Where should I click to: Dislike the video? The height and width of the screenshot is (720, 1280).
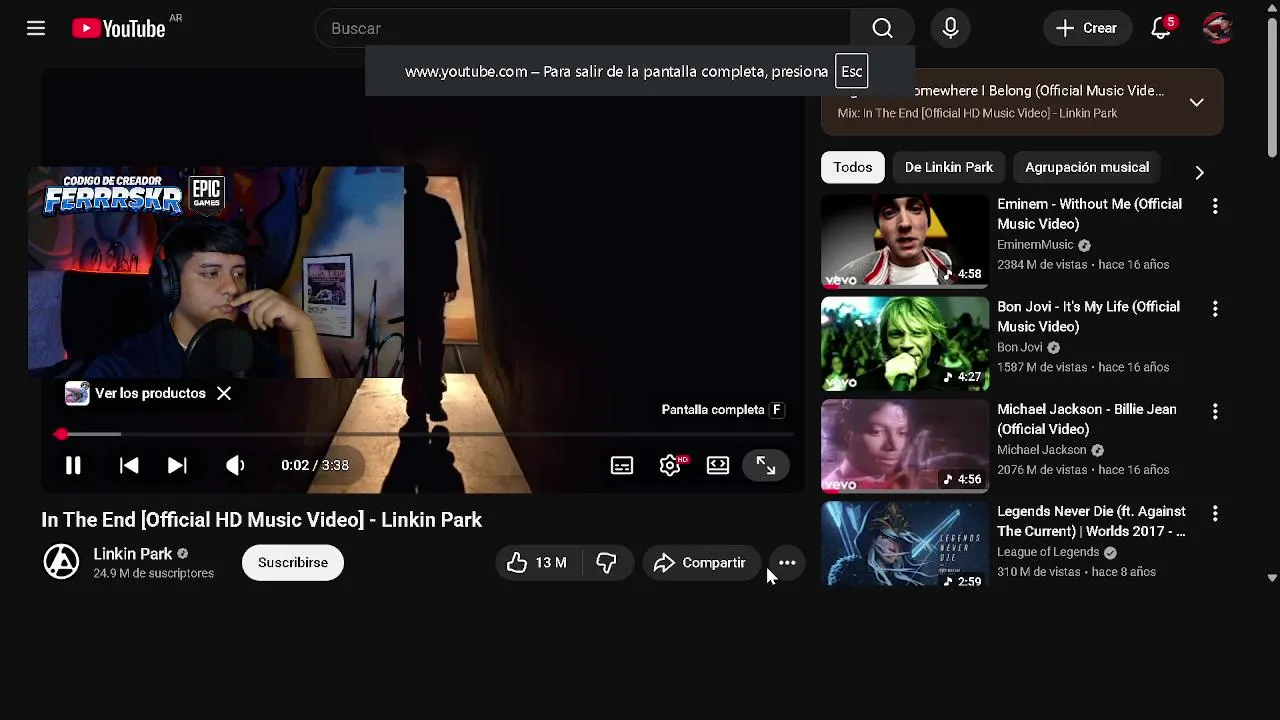(x=606, y=563)
